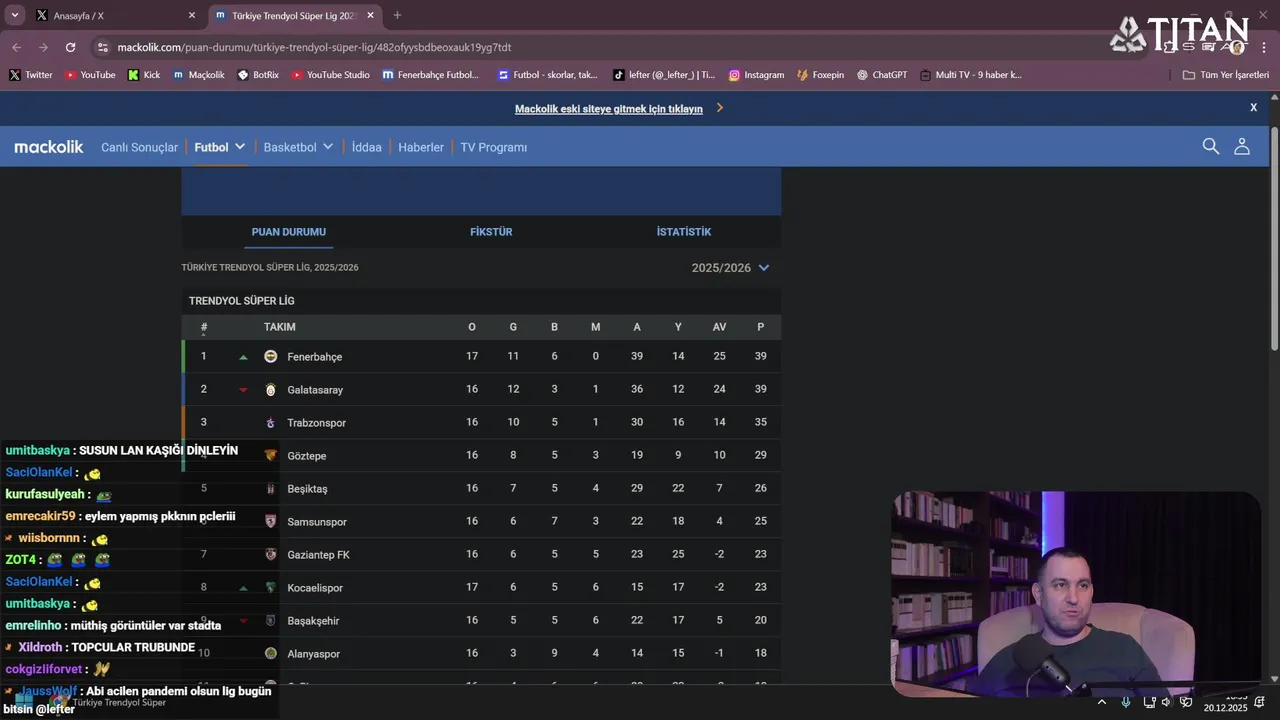Click the Fenerbahçe club crest
The width and height of the screenshot is (1280, 720).
point(270,357)
